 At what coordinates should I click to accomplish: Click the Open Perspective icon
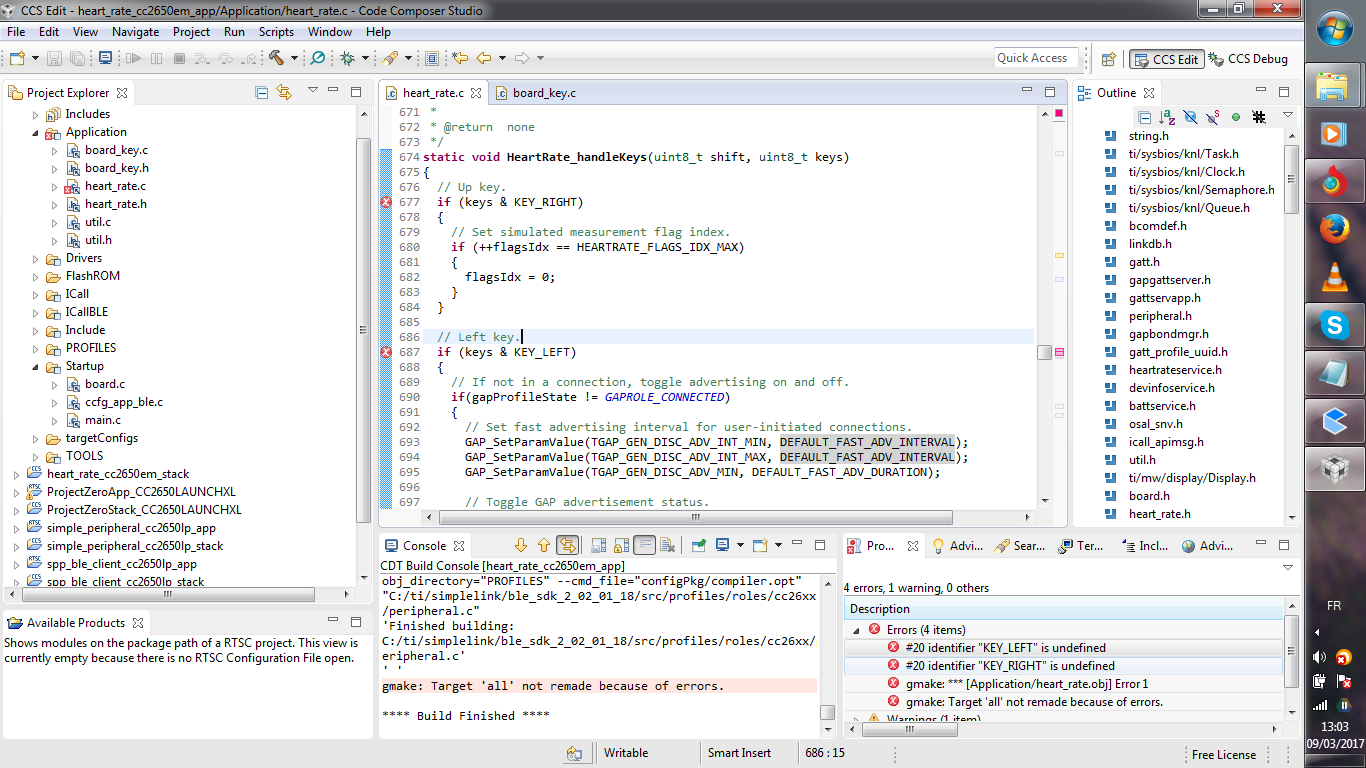coord(1108,59)
